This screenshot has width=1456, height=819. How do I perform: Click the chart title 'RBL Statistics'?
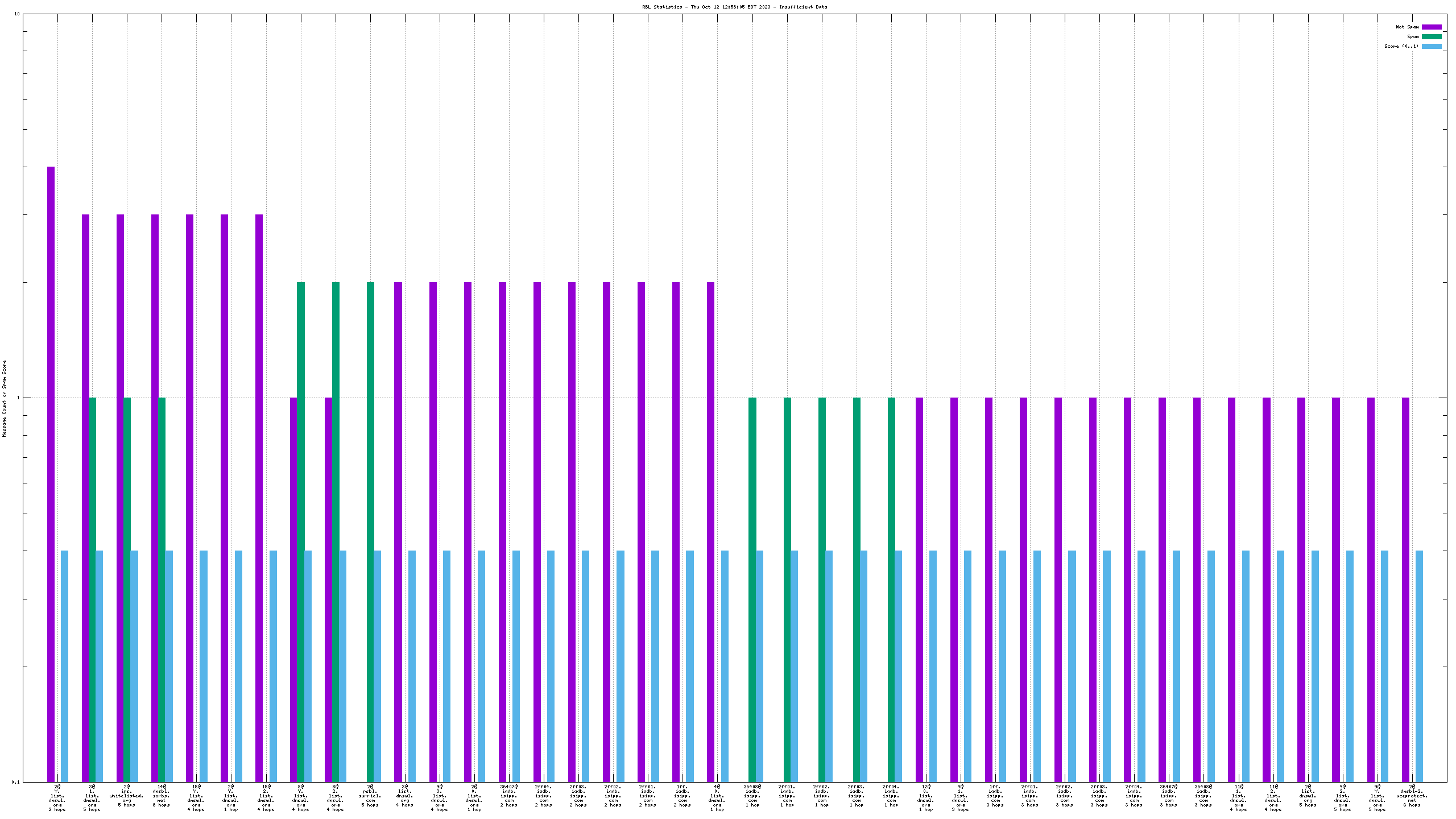[x=662, y=7]
